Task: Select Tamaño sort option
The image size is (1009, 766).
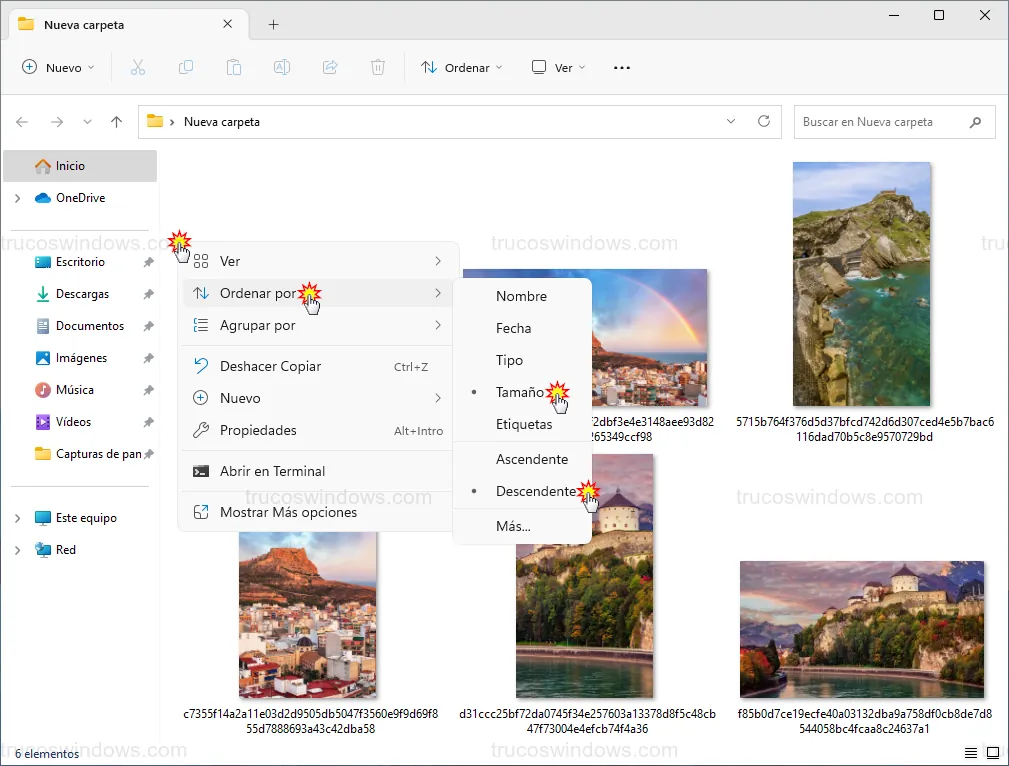Action: 519,392
